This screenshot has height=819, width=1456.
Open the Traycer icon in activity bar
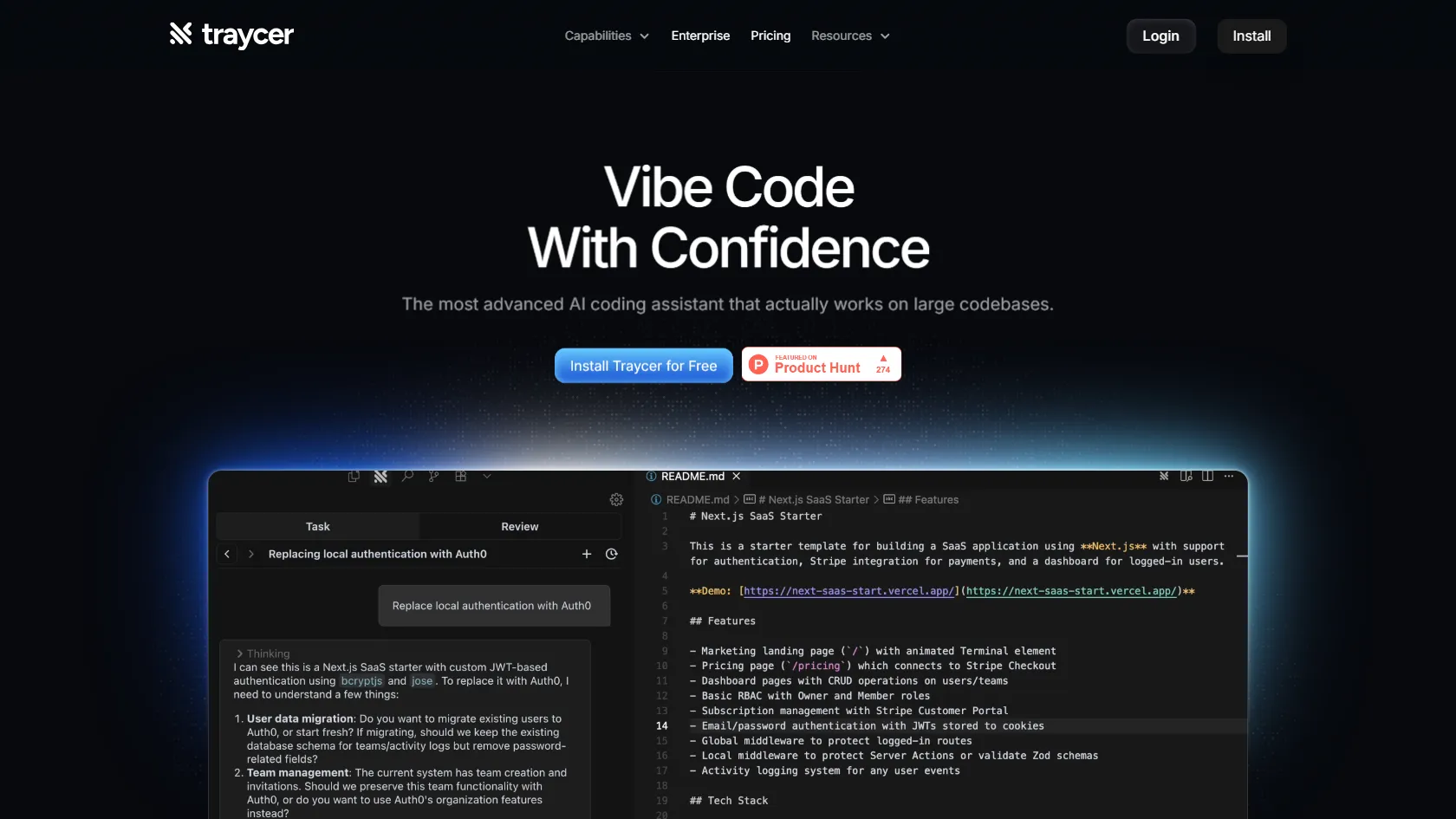click(x=380, y=477)
